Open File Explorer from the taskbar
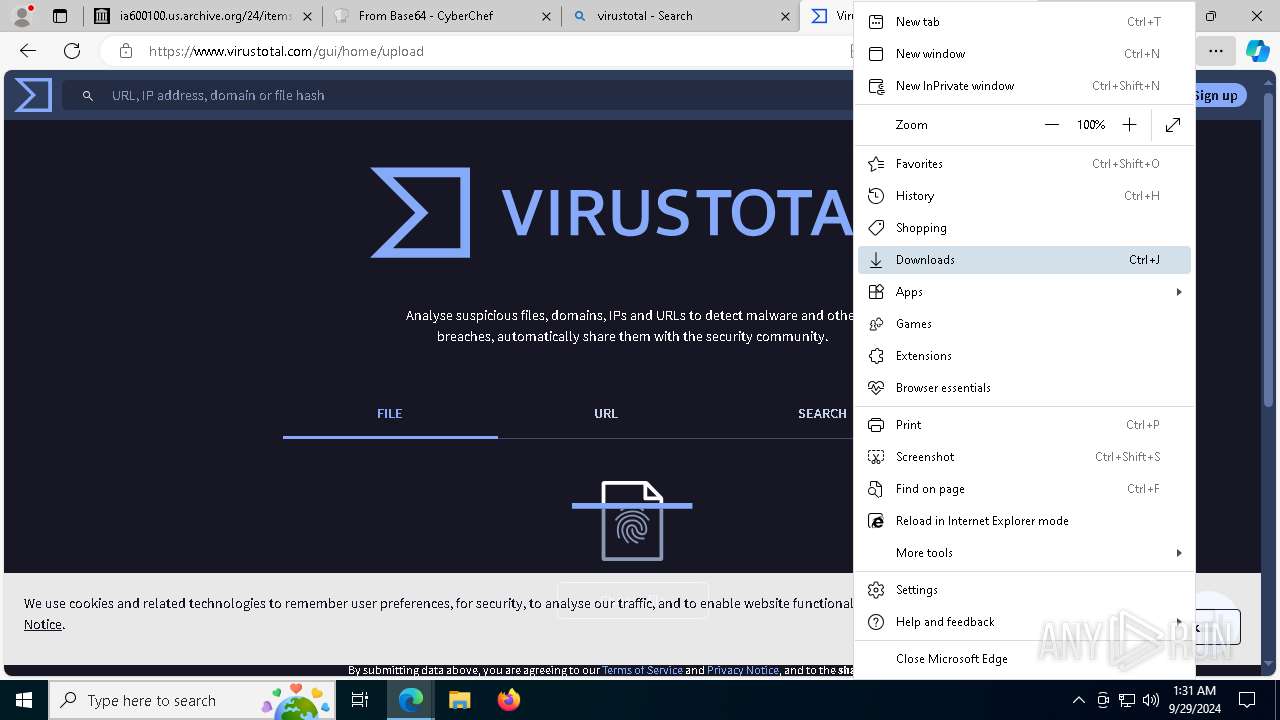Viewport: 1280px width, 720px height. (459, 700)
